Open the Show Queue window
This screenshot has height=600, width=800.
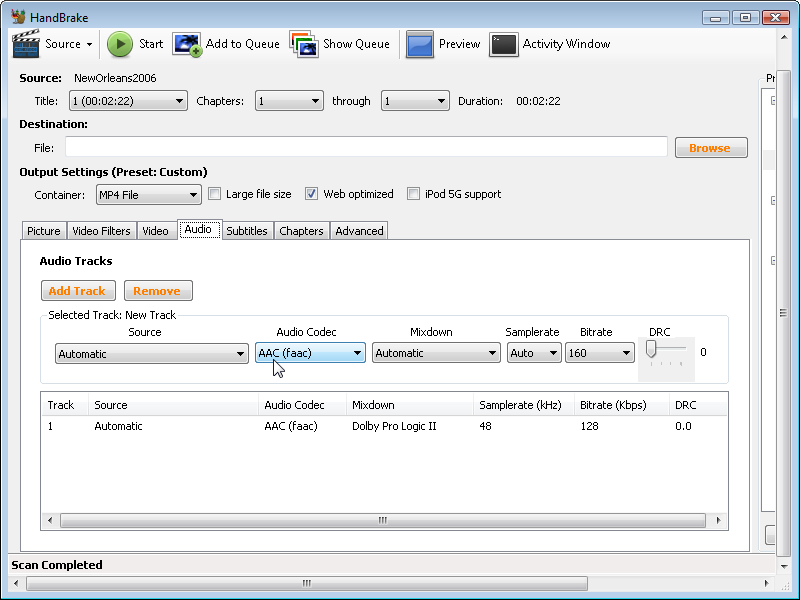302,44
